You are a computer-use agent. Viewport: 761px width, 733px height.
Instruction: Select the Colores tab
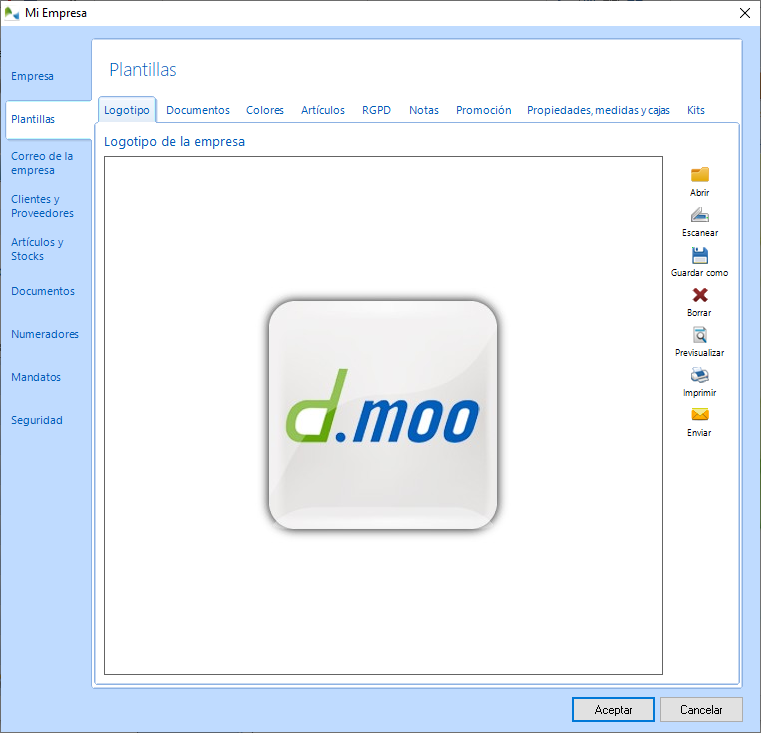[265, 110]
